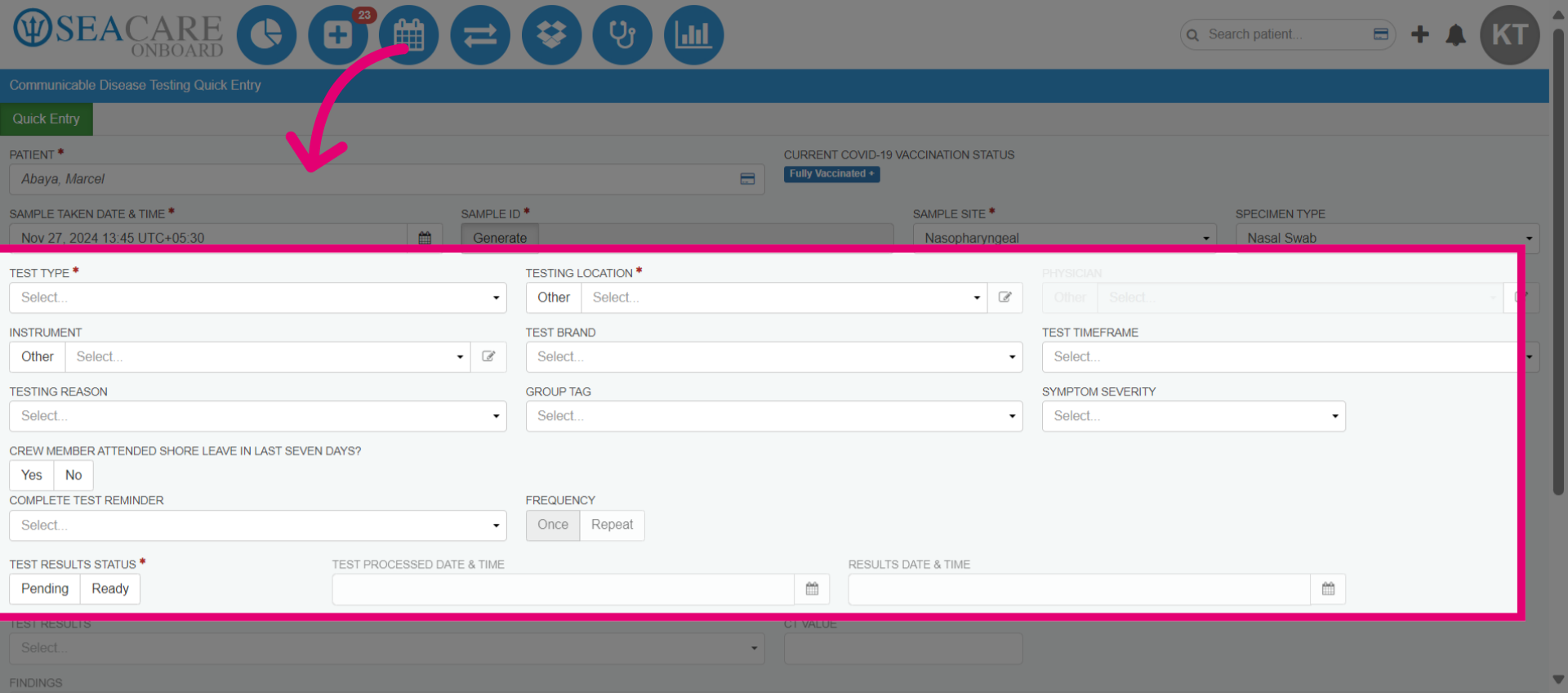Set frequency to Repeat
Image resolution: width=1568 pixels, height=693 pixels.
[612, 525]
